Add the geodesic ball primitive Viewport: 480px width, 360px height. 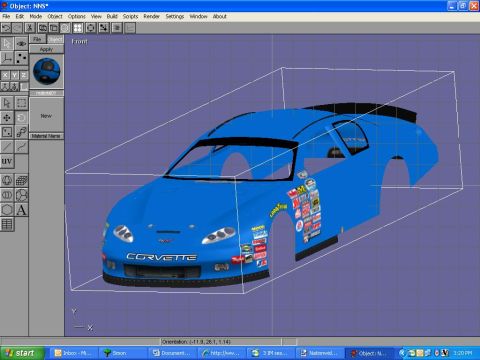click(x=21, y=195)
